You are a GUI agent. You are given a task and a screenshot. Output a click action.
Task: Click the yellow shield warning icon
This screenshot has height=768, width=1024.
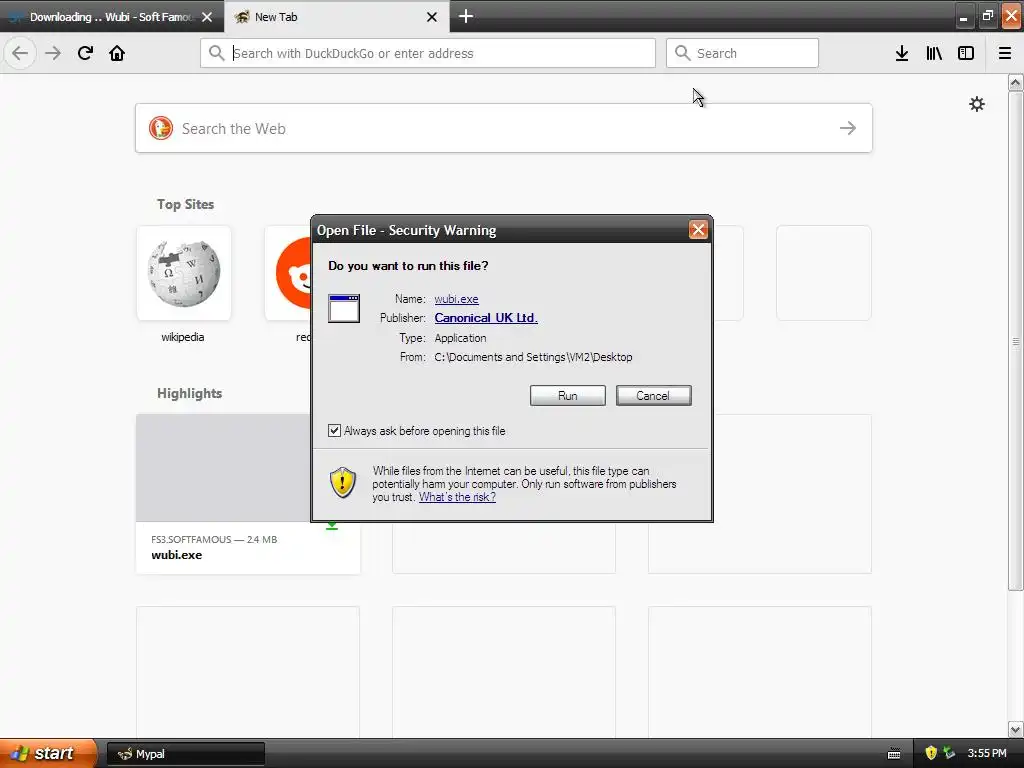[343, 483]
